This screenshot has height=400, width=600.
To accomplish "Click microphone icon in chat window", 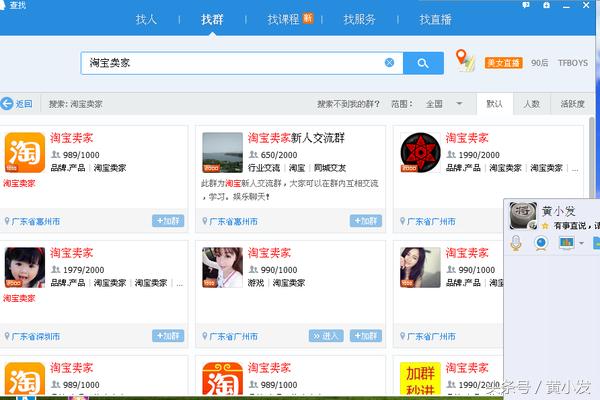I will point(516,243).
